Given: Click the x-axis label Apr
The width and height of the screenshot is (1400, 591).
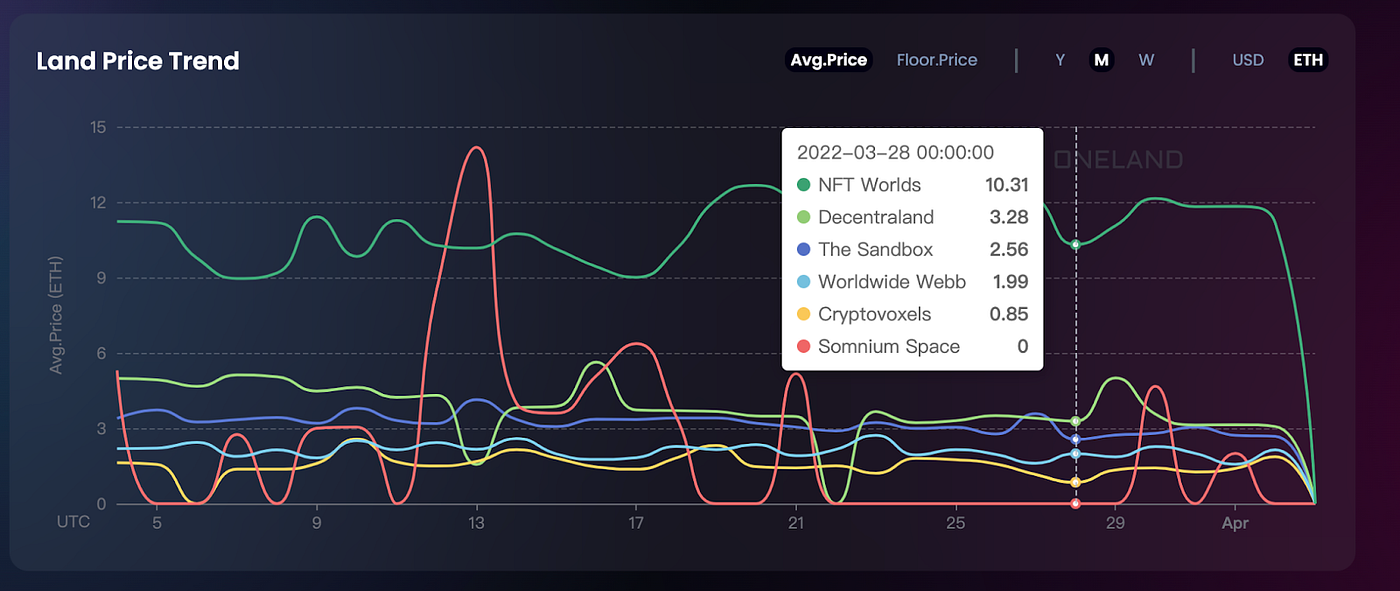Looking at the screenshot, I should pyautogui.click(x=1236, y=523).
